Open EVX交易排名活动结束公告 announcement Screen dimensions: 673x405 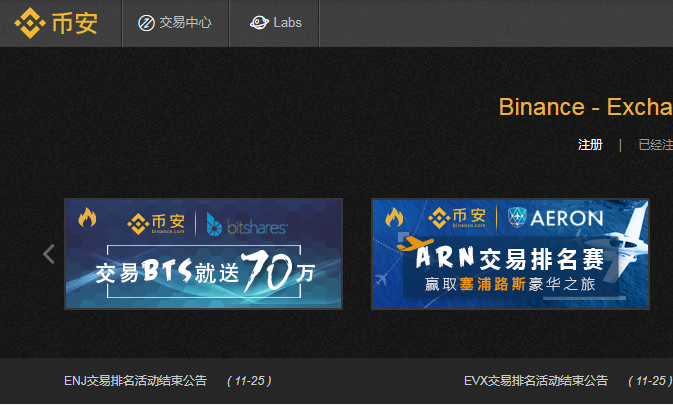(x=536, y=381)
